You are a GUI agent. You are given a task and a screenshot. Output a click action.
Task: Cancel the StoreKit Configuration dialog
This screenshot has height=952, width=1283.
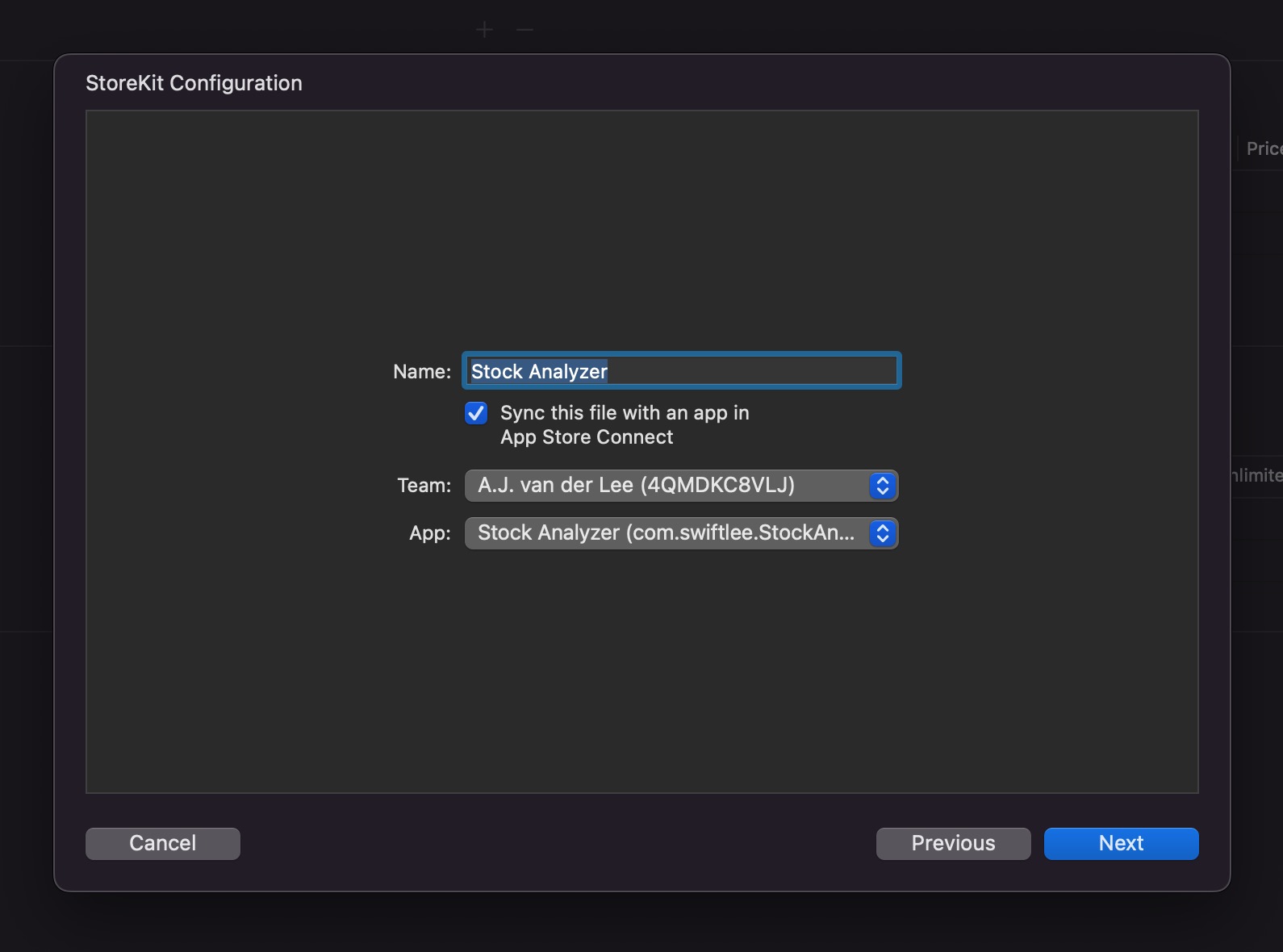[163, 843]
